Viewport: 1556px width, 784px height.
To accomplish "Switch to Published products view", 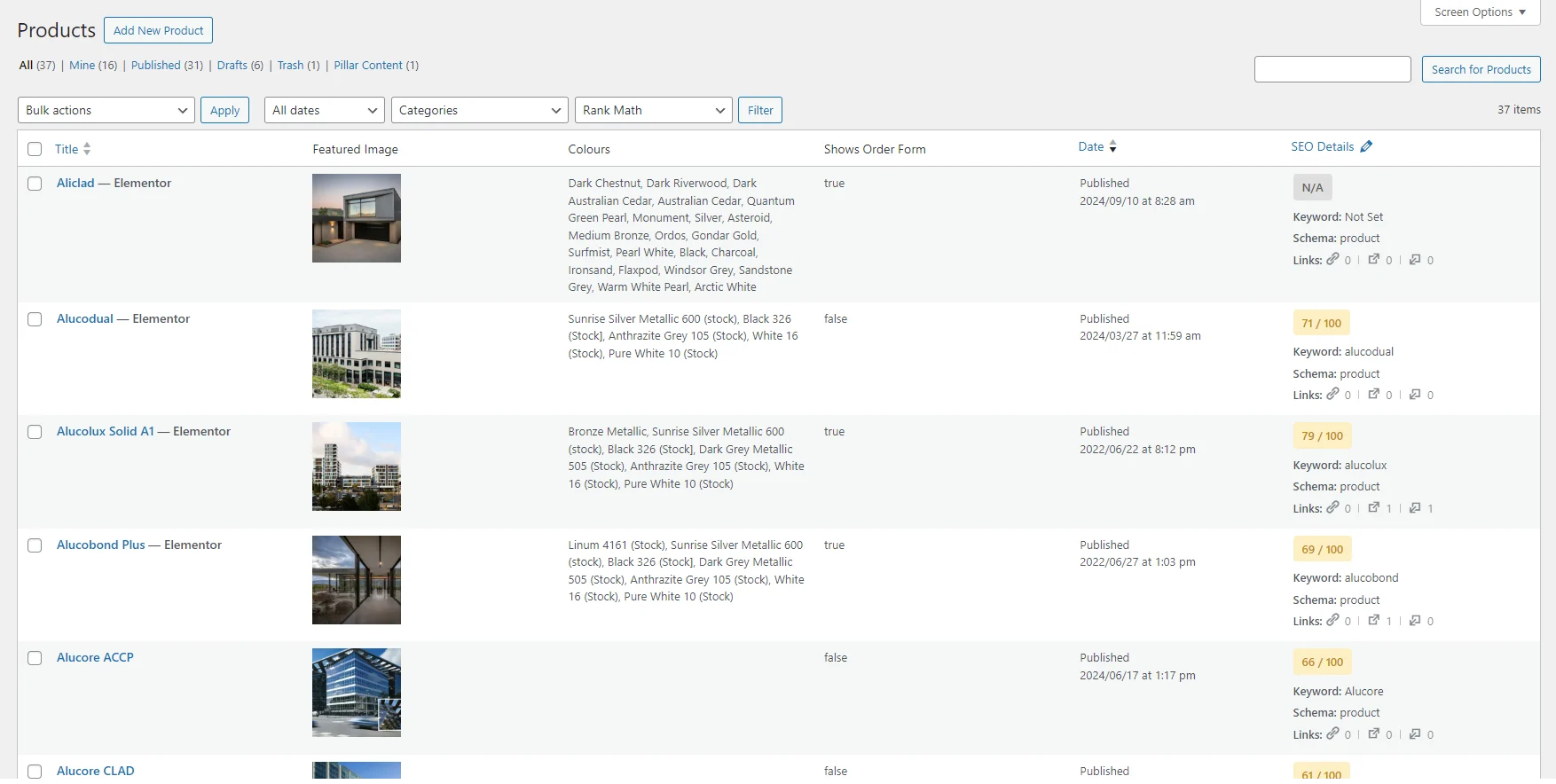I will click(x=156, y=66).
